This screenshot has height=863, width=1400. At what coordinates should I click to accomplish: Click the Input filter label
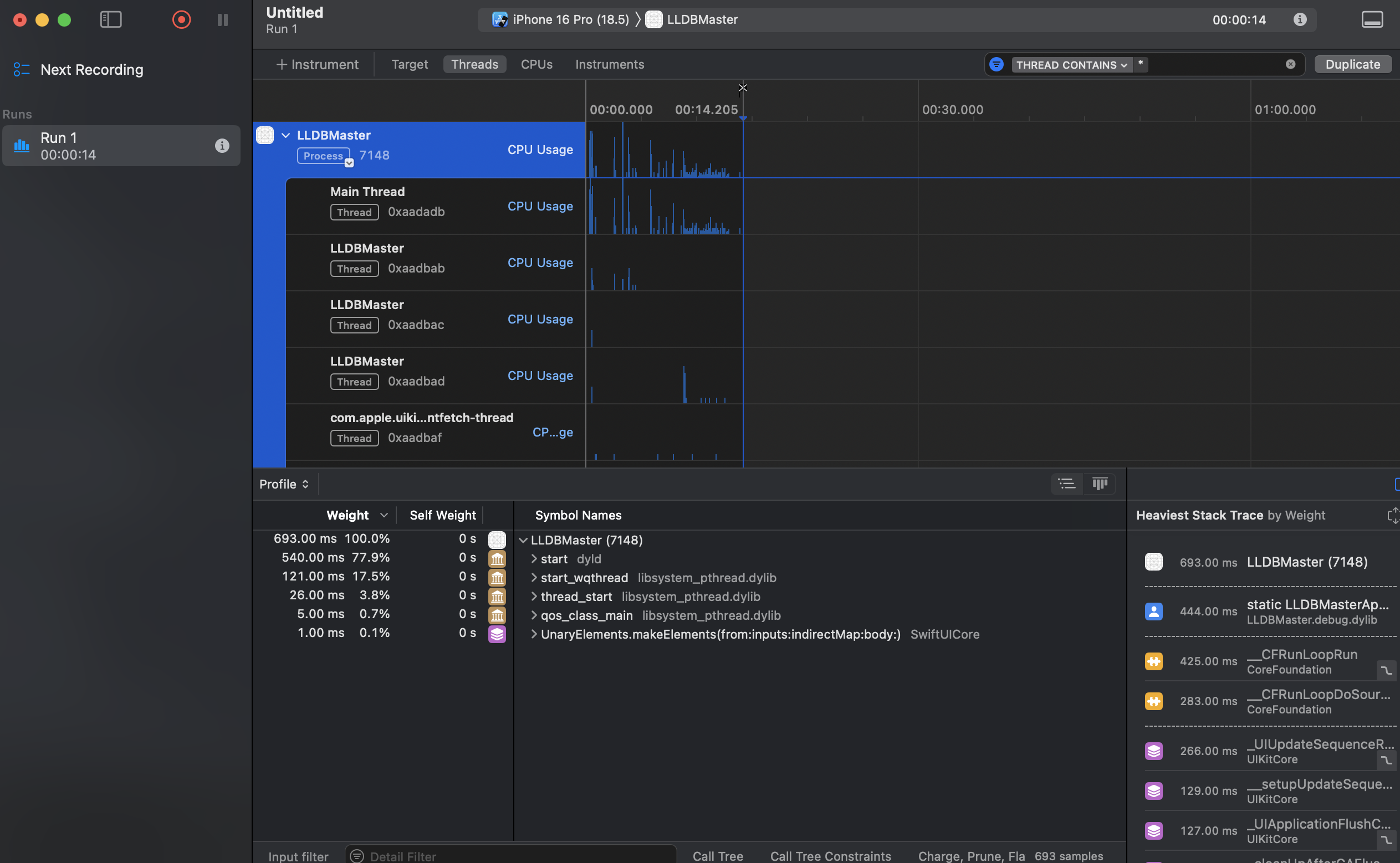click(x=298, y=856)
